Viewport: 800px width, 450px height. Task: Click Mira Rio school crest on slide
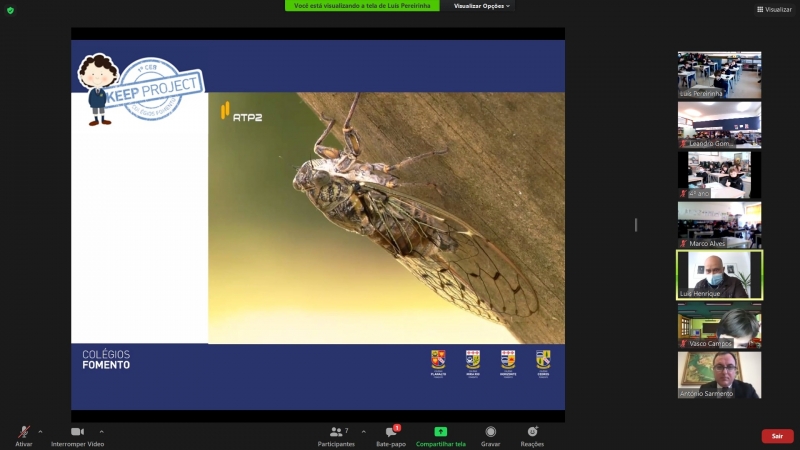coord(473,363)
